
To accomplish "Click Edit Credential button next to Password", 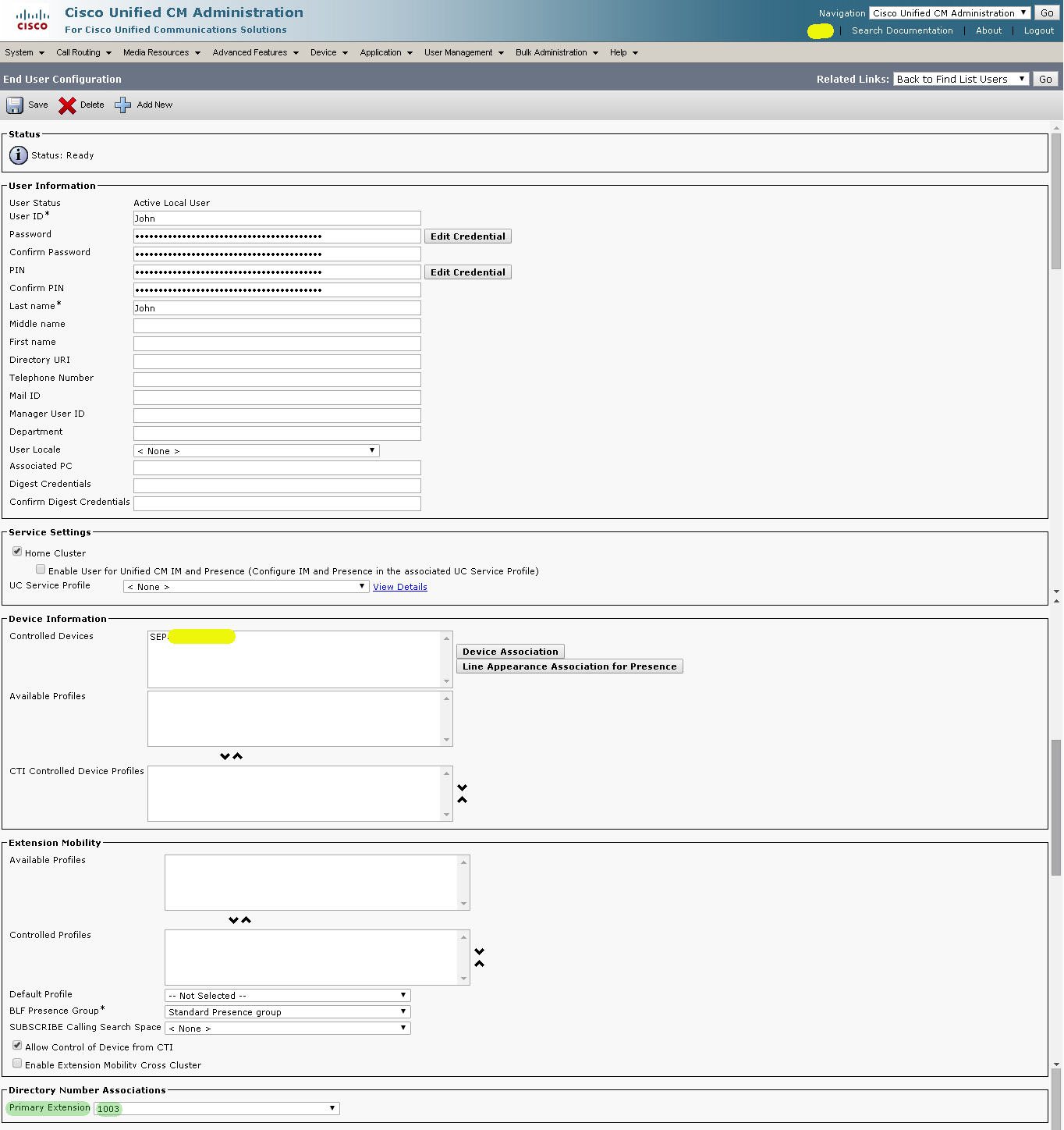I will point(468,236).
